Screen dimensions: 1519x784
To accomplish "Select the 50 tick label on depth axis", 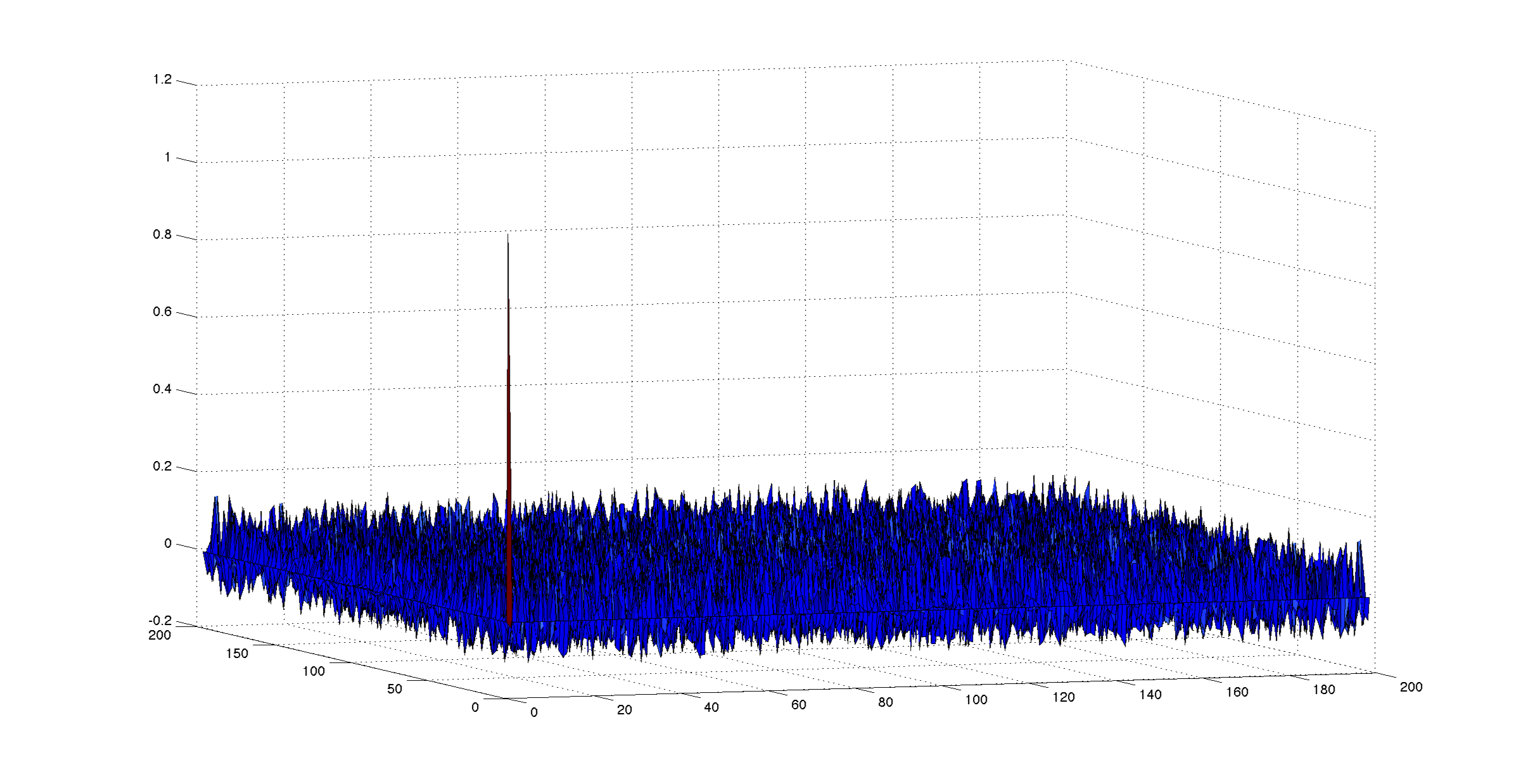I will [395, 689].
